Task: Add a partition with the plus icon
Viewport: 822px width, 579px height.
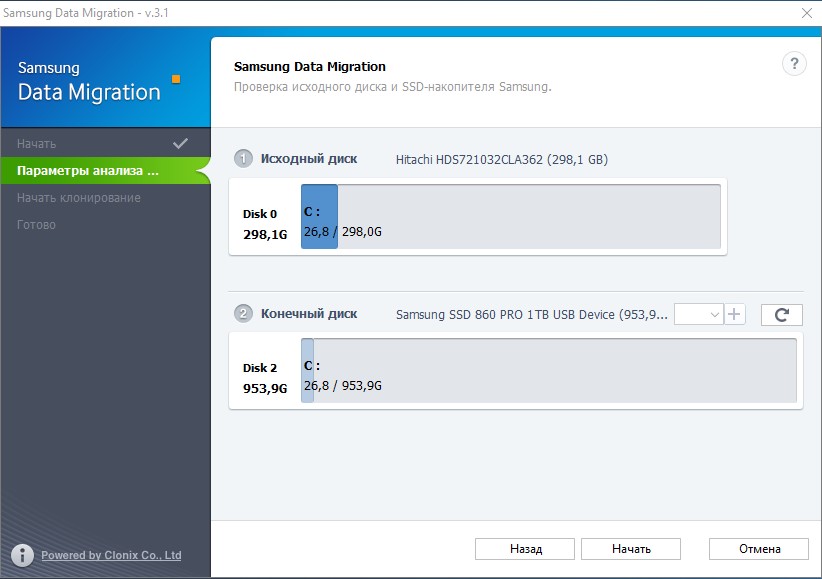Action: (x=734, y=314)
